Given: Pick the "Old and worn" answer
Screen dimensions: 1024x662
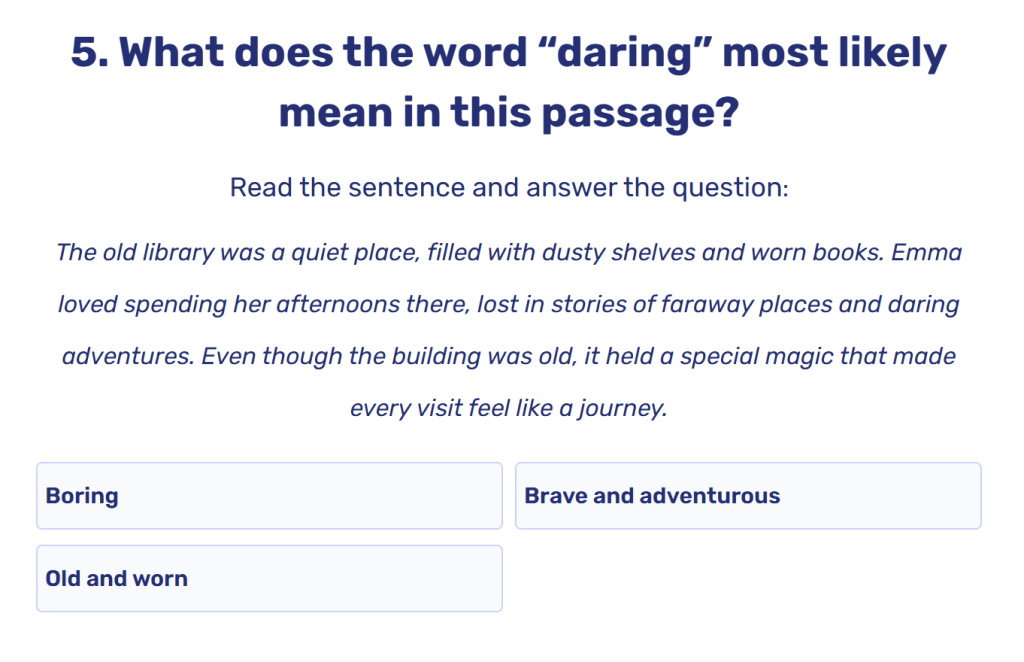Looking at the screenshot, I should [269, 578].
